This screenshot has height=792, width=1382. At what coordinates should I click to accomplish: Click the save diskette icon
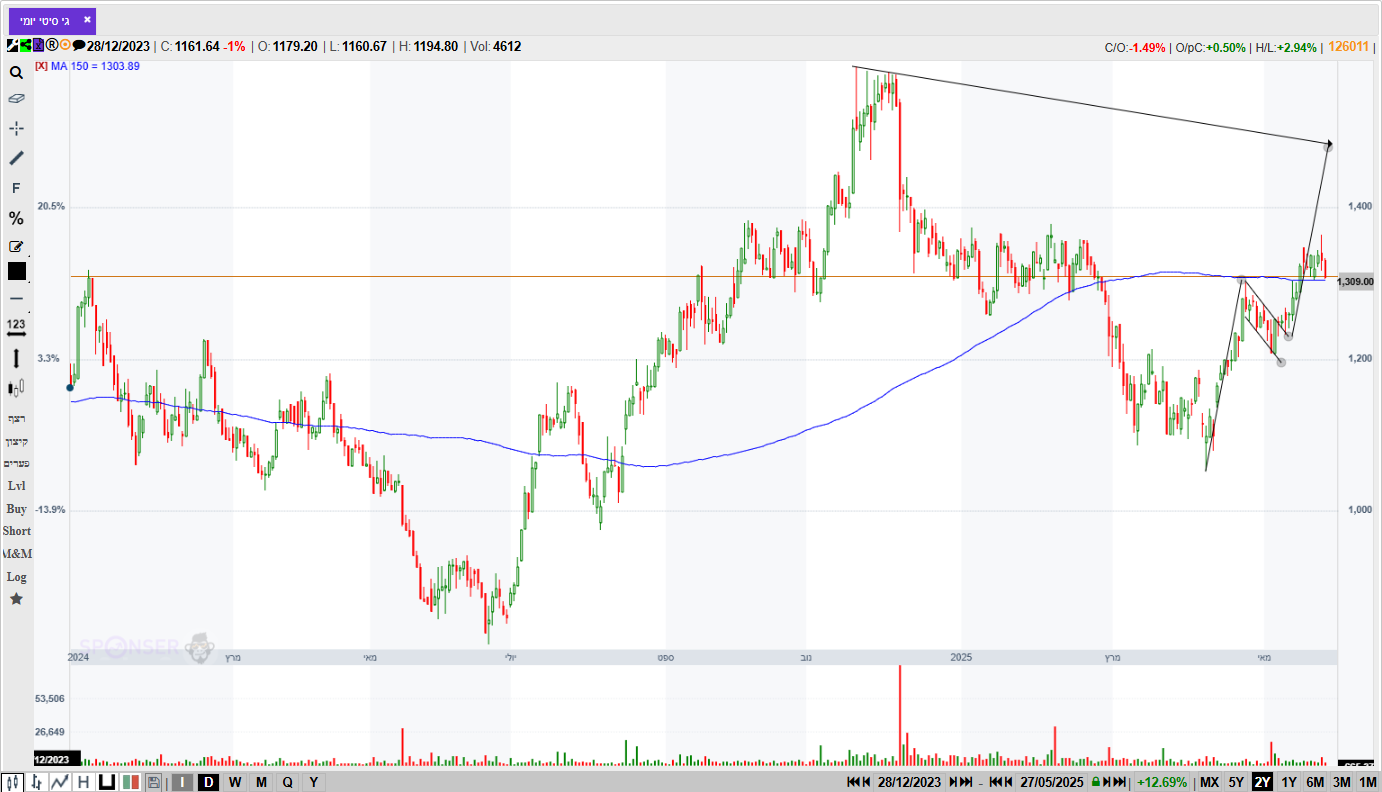click(153, 782)
